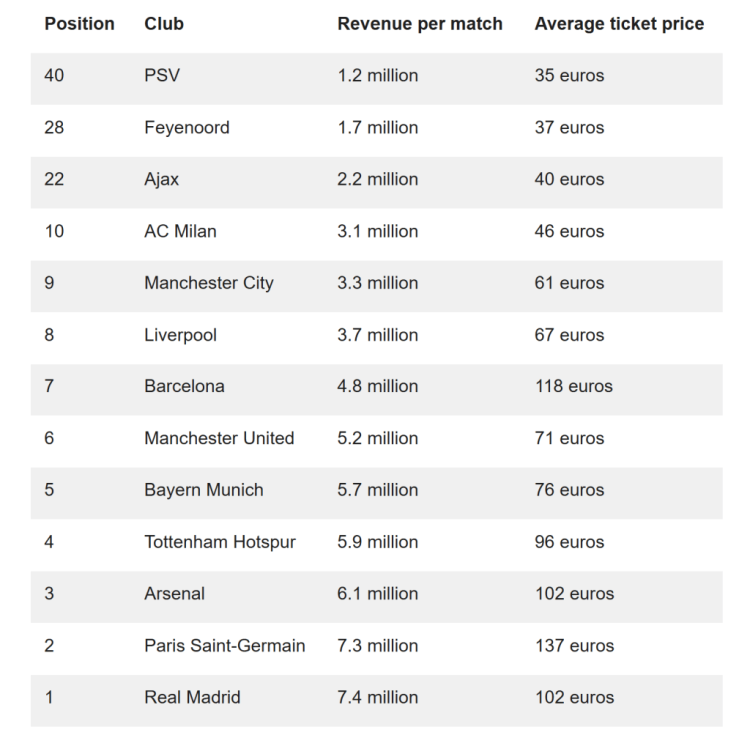Click the Position column header
The width and height of the screenshot is (750, 746).
pyautogui.click(x=79, y=23)
